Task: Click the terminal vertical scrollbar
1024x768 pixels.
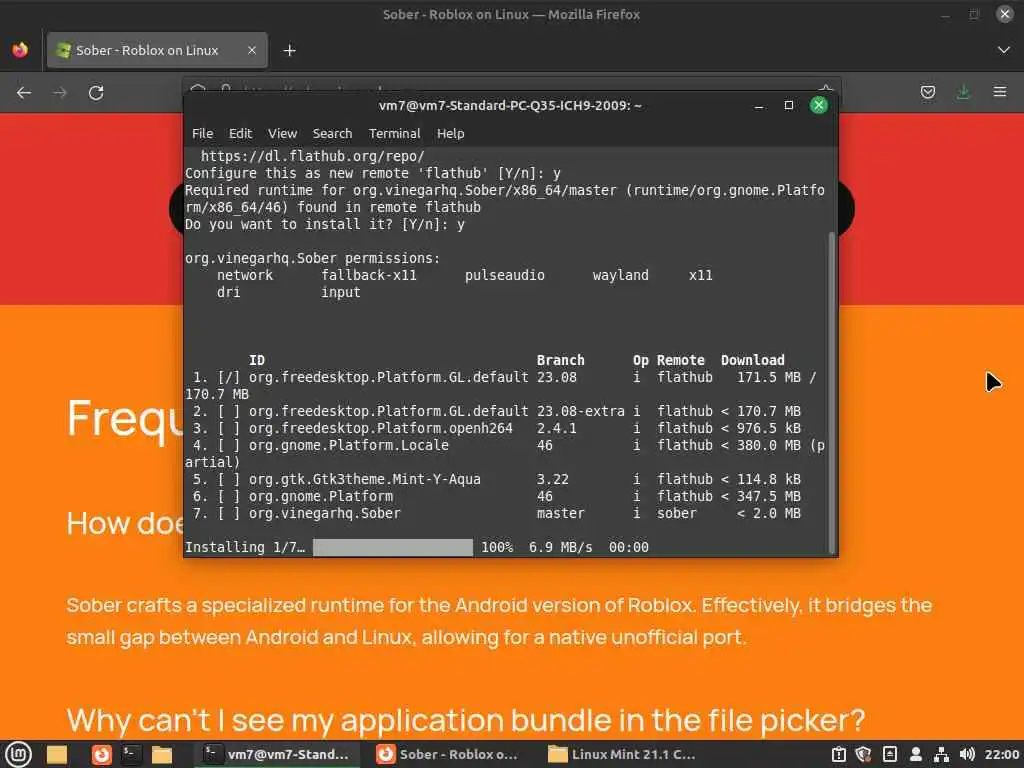Action: (831, 392)
